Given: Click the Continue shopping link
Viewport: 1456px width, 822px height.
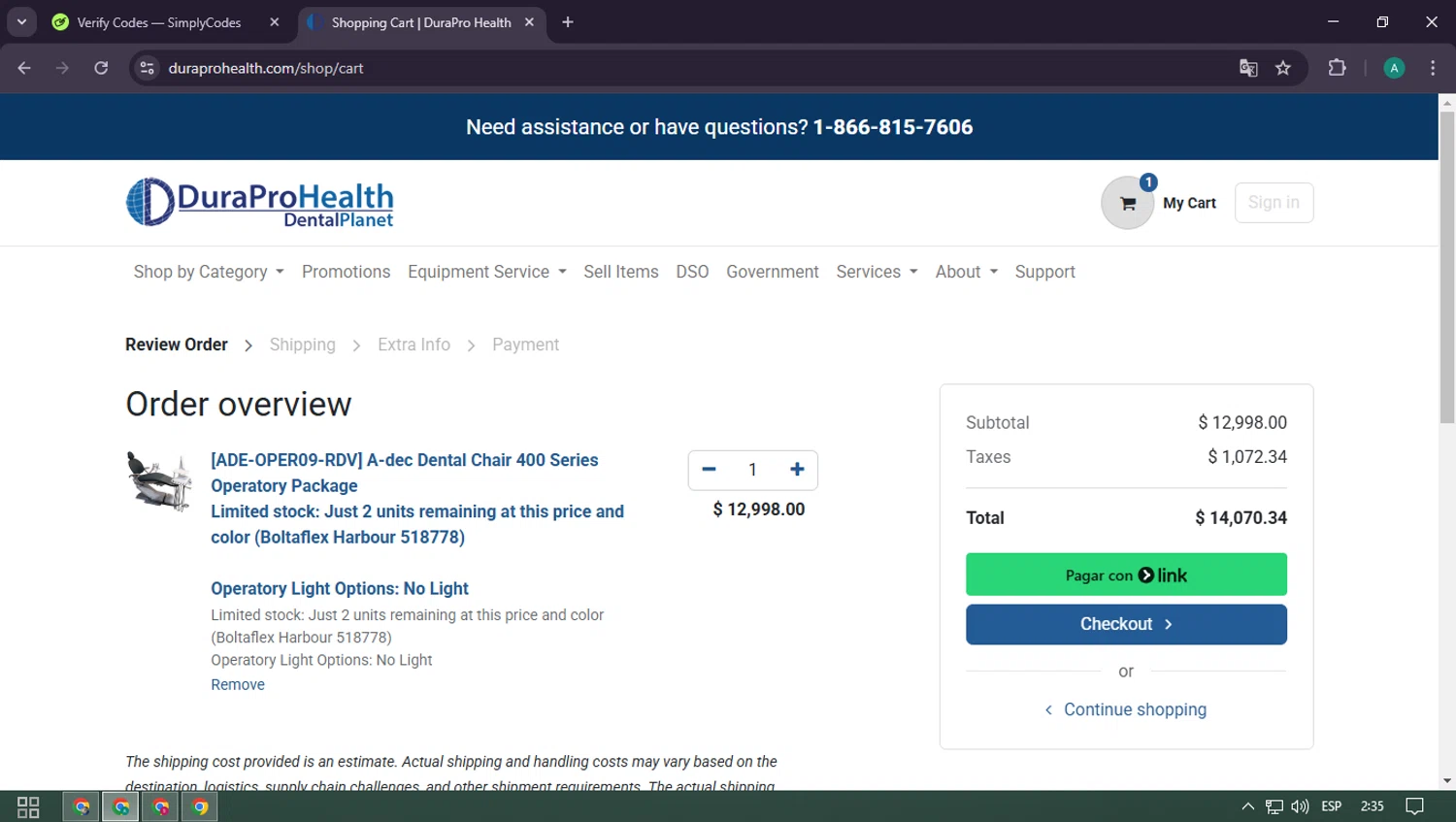Looking at the screenshot, I should click(1126, 709).
